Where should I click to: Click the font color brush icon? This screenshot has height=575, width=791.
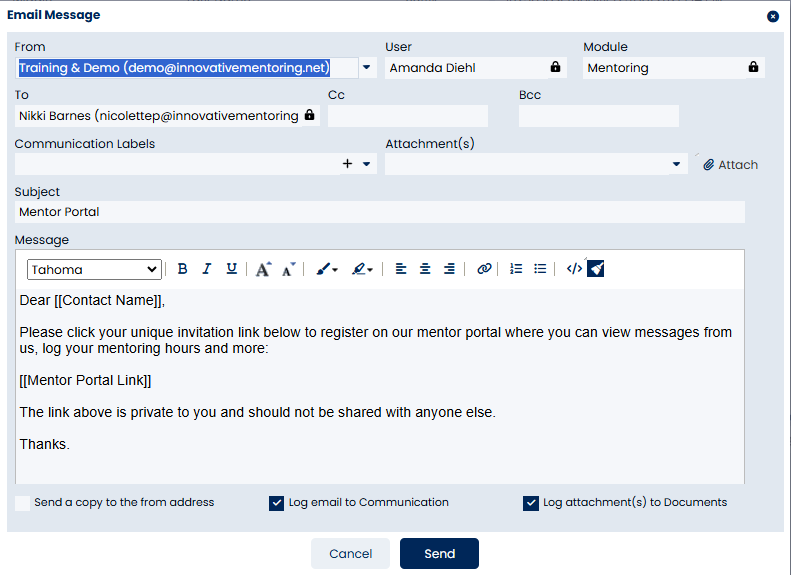pos(323,269)
